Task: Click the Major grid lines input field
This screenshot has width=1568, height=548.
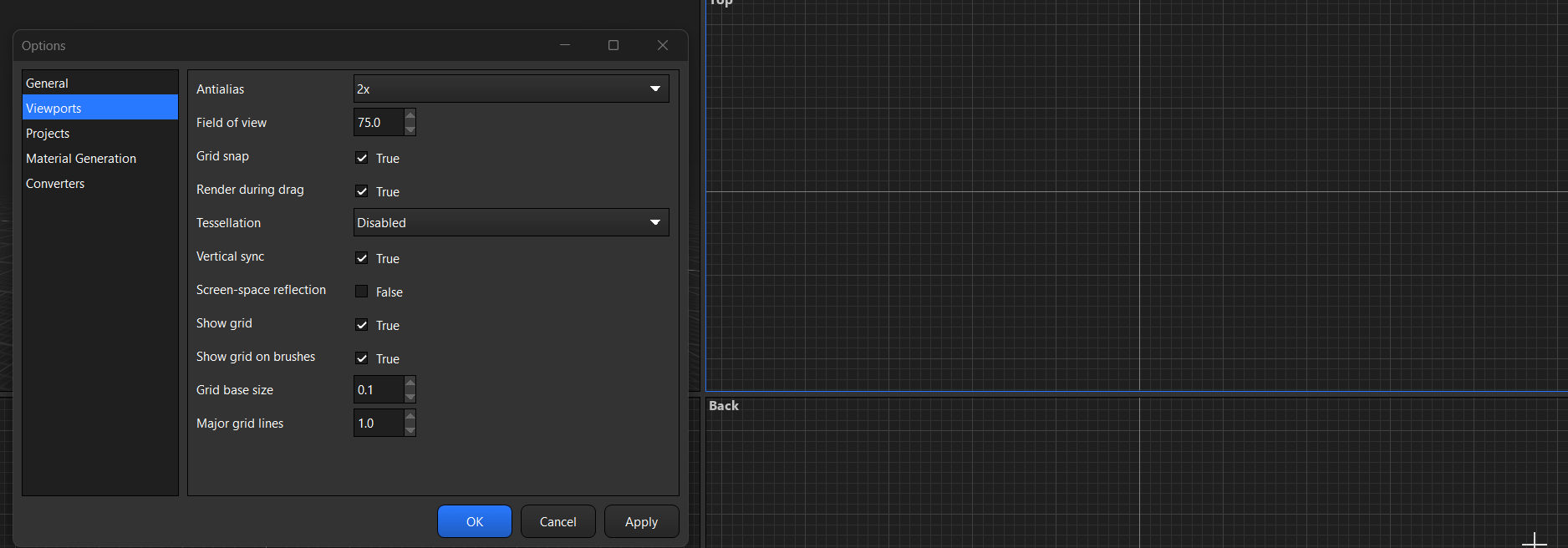Action: click(x=379, y=423)
